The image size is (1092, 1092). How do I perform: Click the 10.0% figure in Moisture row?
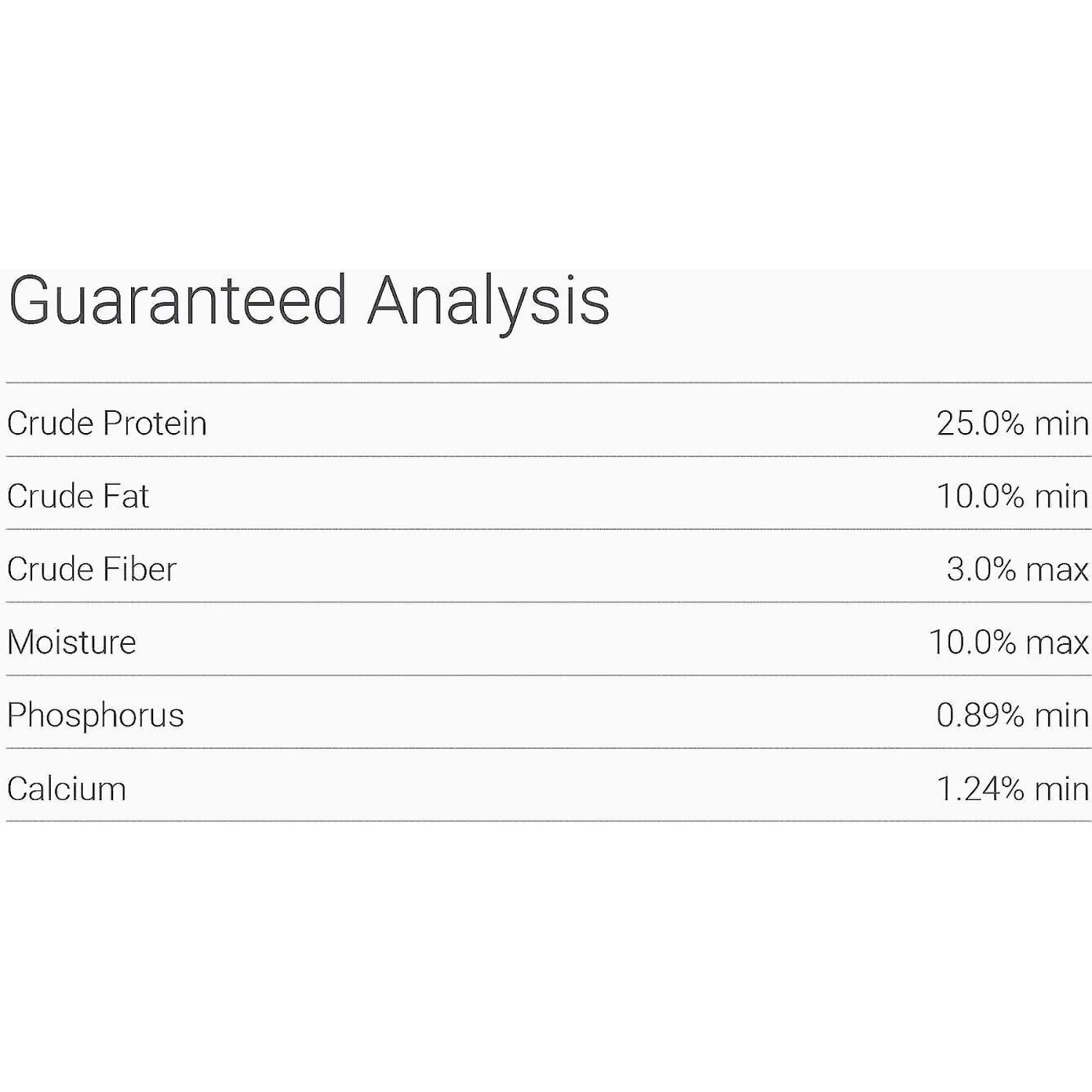pos(972,642)
